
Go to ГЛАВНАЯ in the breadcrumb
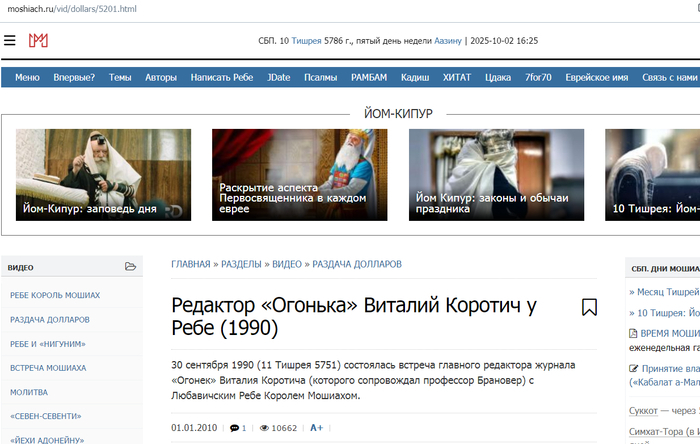click(190, 264)
